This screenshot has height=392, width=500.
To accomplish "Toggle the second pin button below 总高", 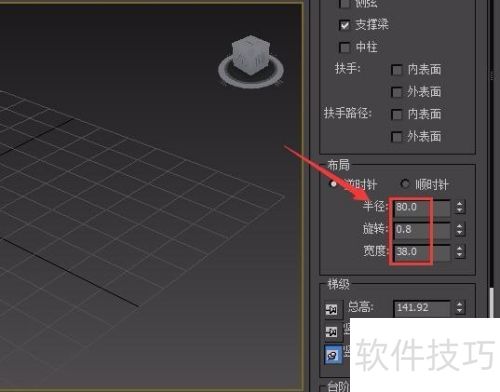I will 331,332.
